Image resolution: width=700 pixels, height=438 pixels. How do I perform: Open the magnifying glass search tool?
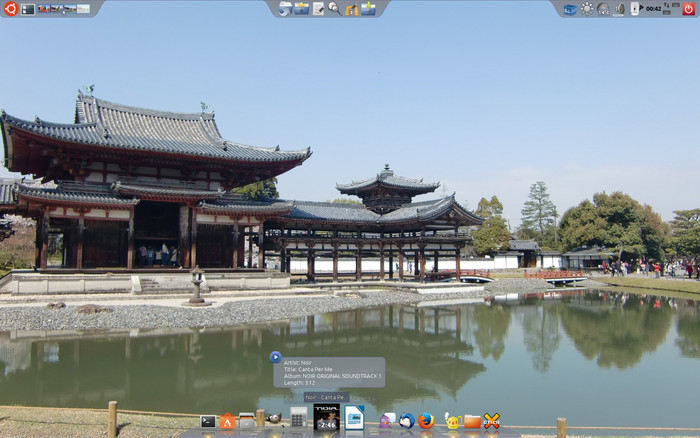[334, 8]
